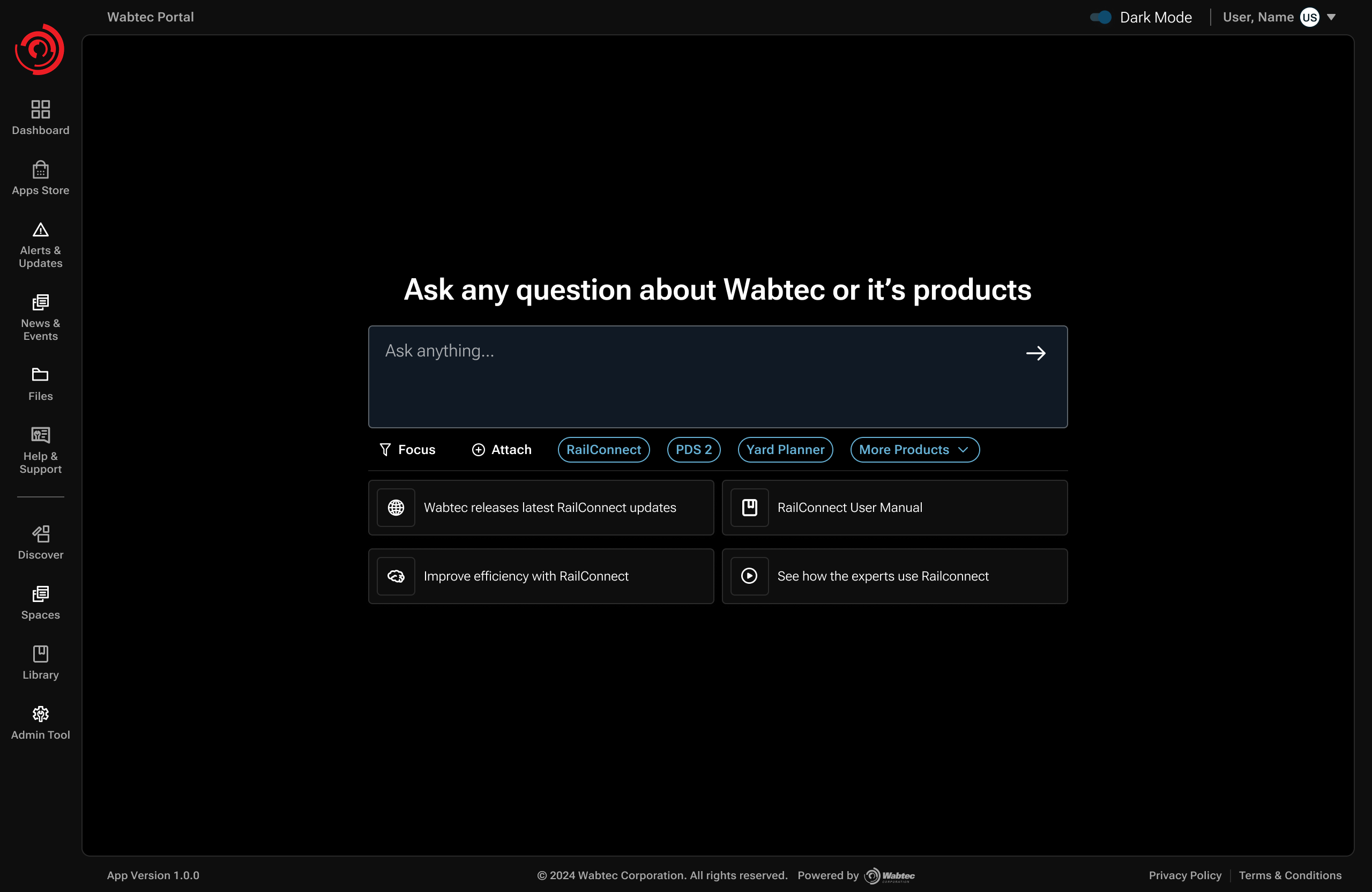Viewport: 1372px width, 892px height.
Task: Click the play icon on experts card
Action: tap(749, 576)
